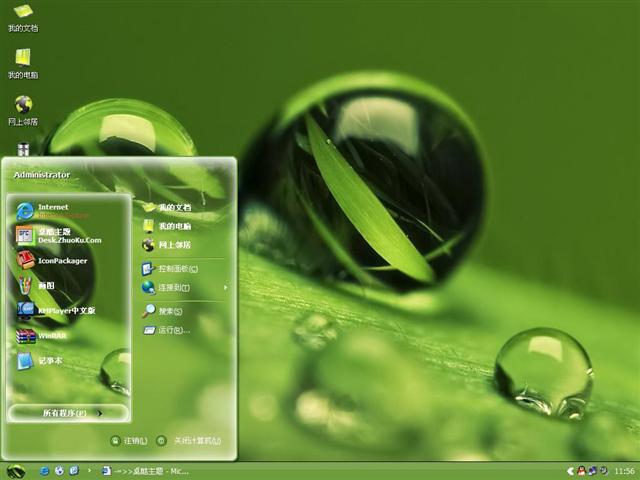Click the Administrator user name header

tap(42, 175)
